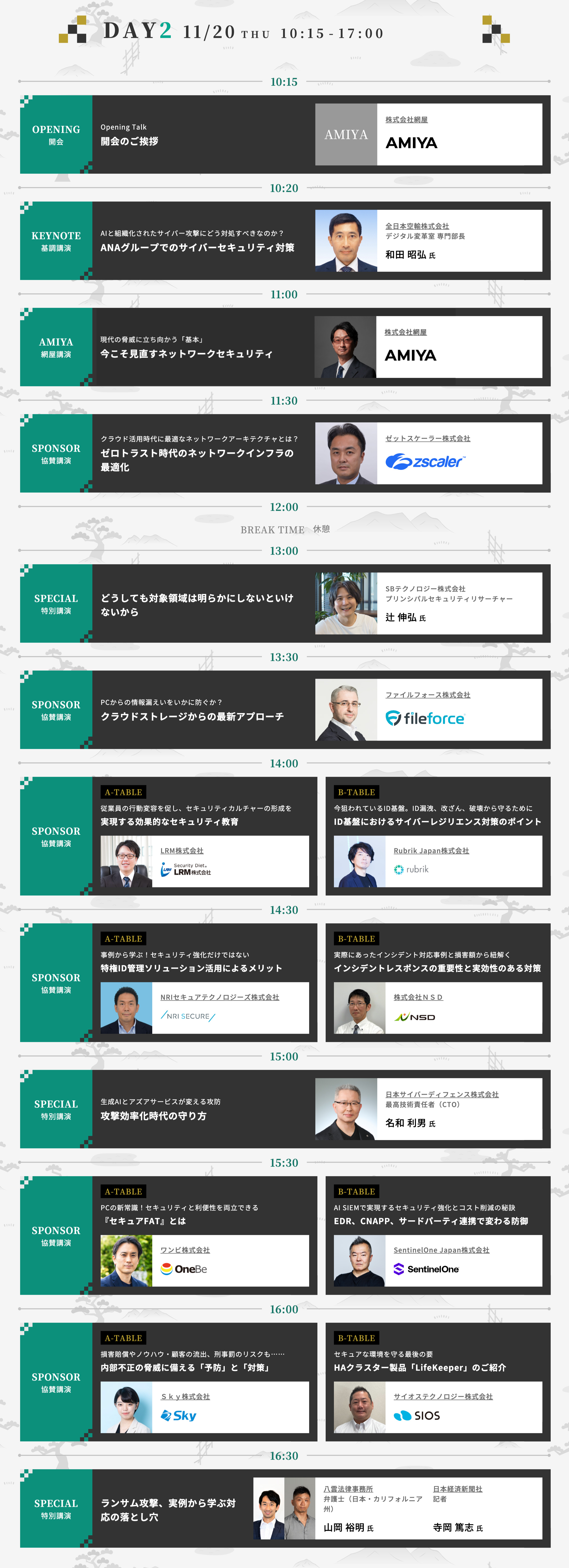Screen dimensions: 569x1568
Task: Click the LRM Security Diet logo
Action: pyautogui.click(x=186, y=869)
